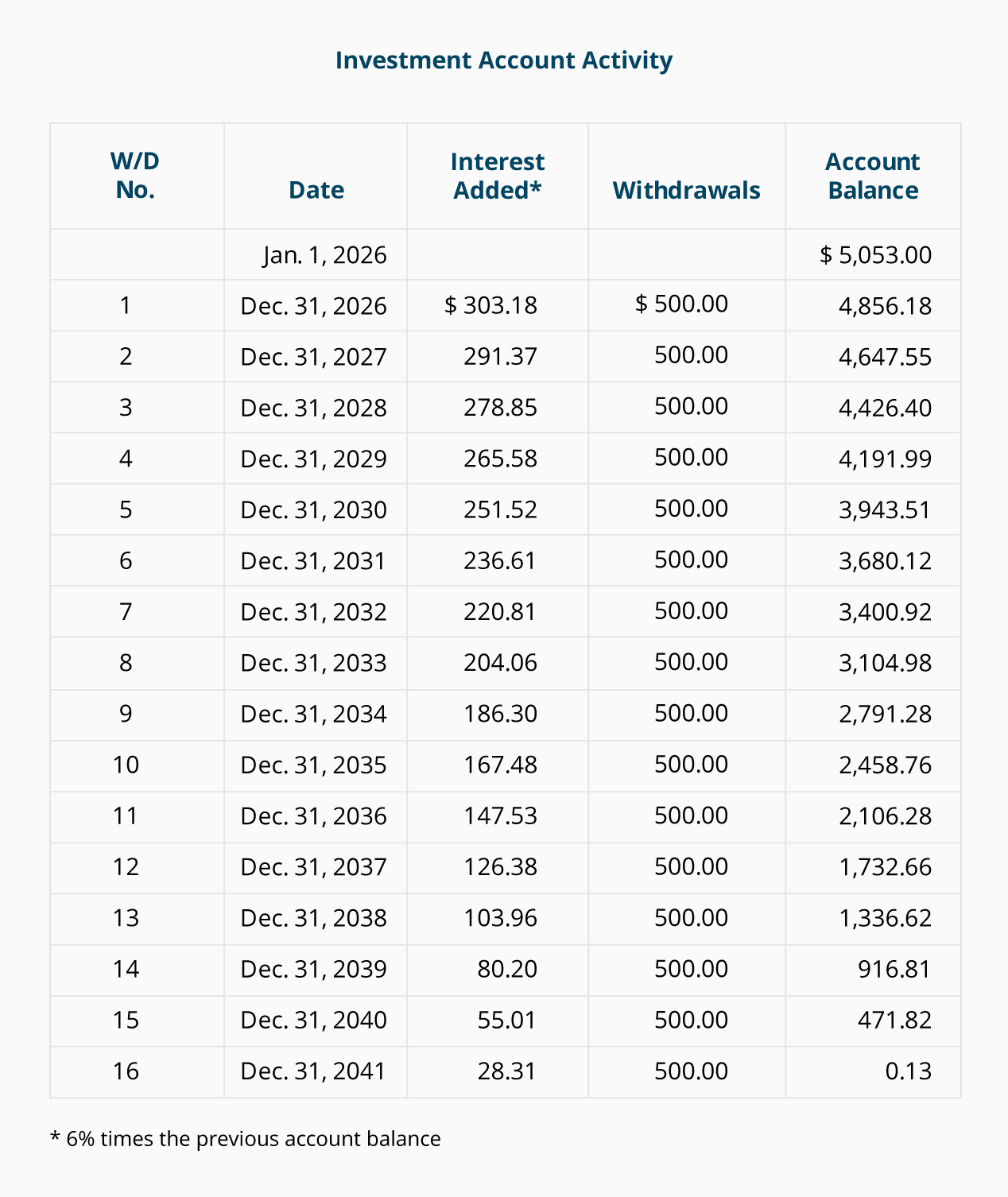This screenshot has height=1197, width=1008.
Task: Select the Dec. 31, 2036 date cell
Action: [x=314, y=816]
